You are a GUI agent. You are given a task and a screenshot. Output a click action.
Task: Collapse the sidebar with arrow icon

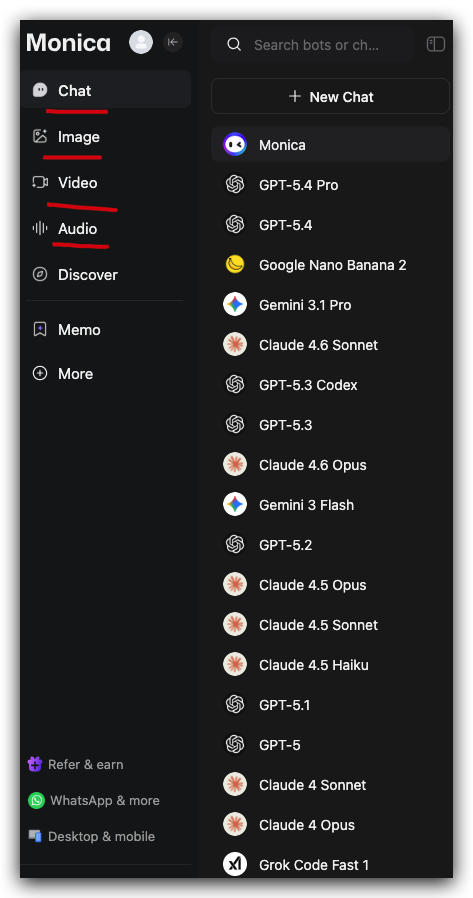click(173, 42)
